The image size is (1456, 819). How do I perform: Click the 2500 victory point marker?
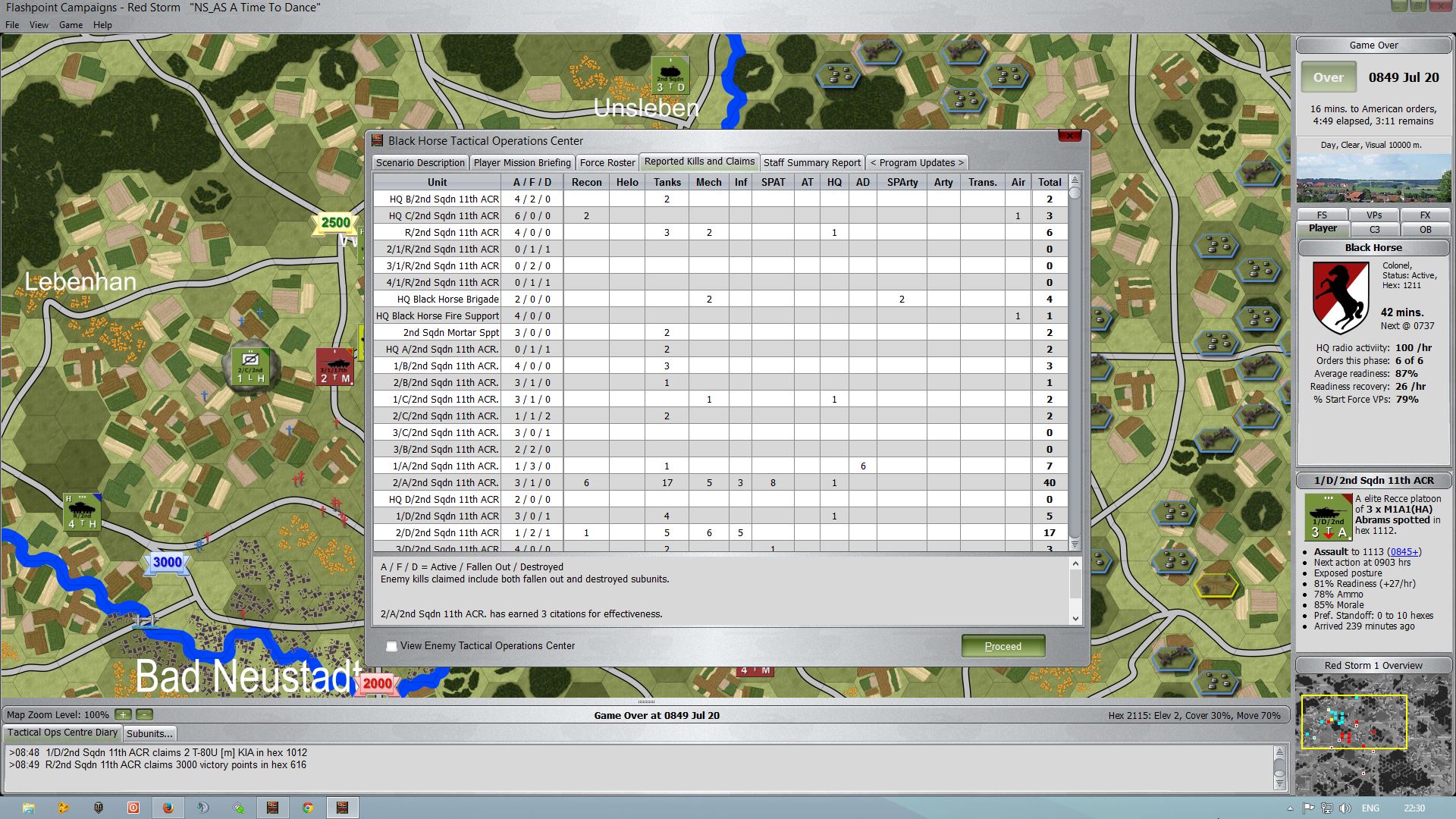click(335, 222)
